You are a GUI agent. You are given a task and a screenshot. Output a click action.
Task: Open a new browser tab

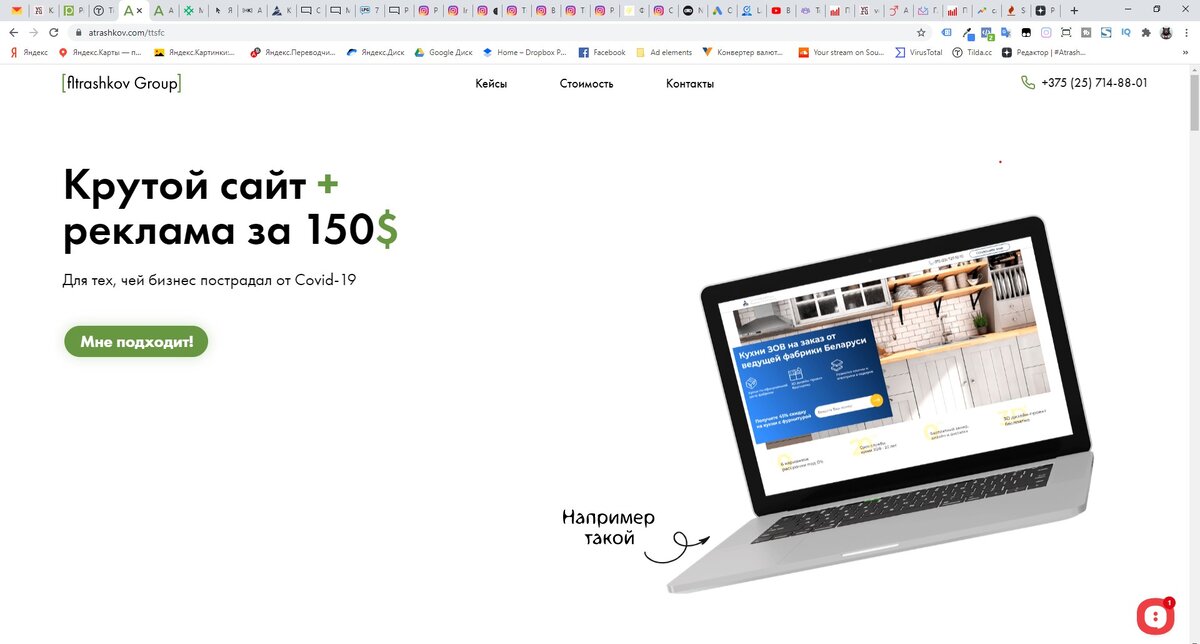click(x=1074, y=10)
